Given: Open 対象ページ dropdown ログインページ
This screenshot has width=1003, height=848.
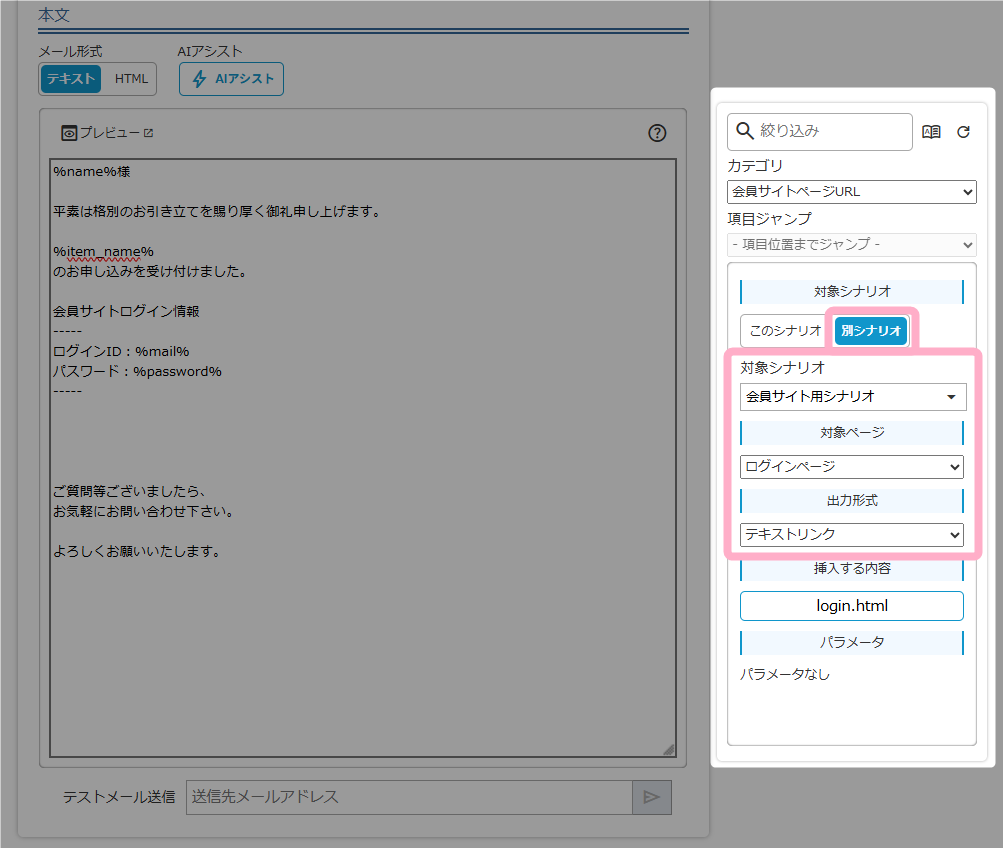Looking at the screenshot, I should click(x=851, y=466).
